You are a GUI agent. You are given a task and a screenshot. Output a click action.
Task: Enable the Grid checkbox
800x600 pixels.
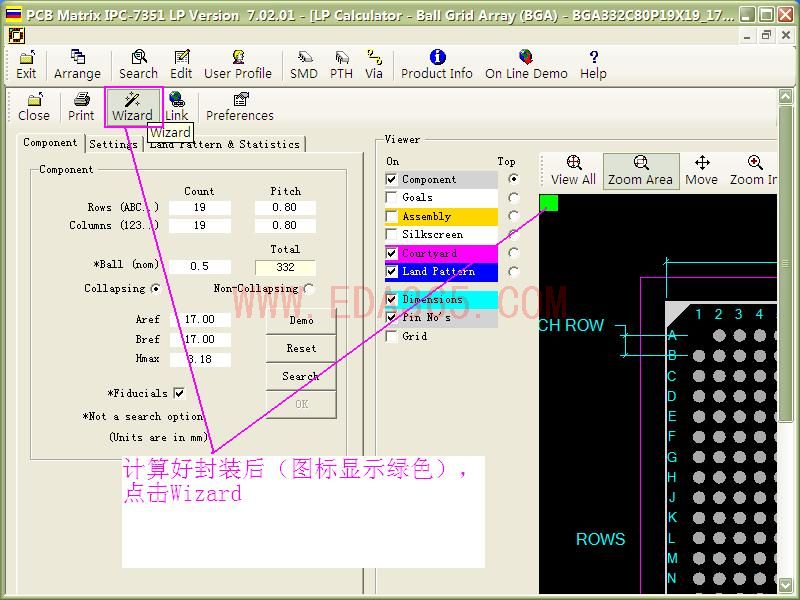[x=391, y=336]
